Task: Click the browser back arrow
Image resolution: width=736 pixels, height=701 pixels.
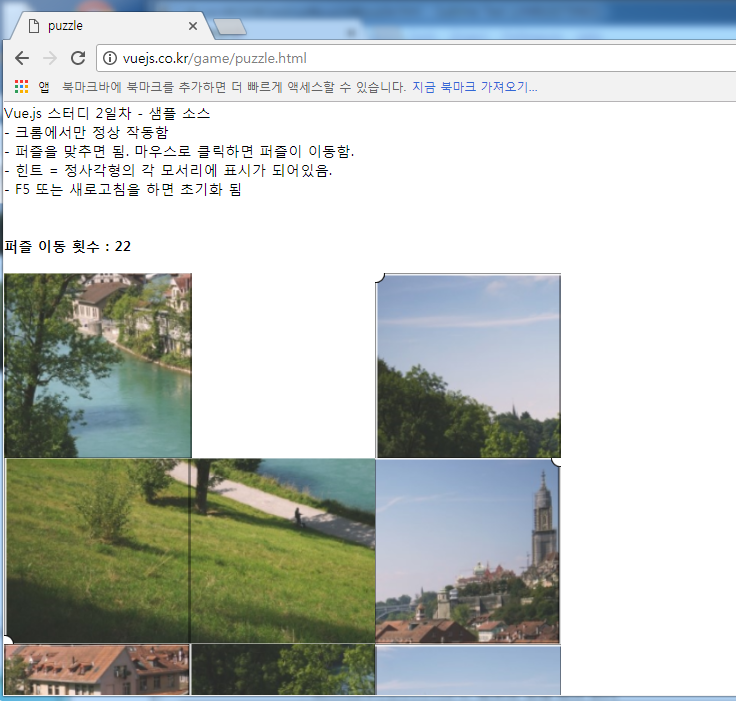Action: [x=22, y=58]
